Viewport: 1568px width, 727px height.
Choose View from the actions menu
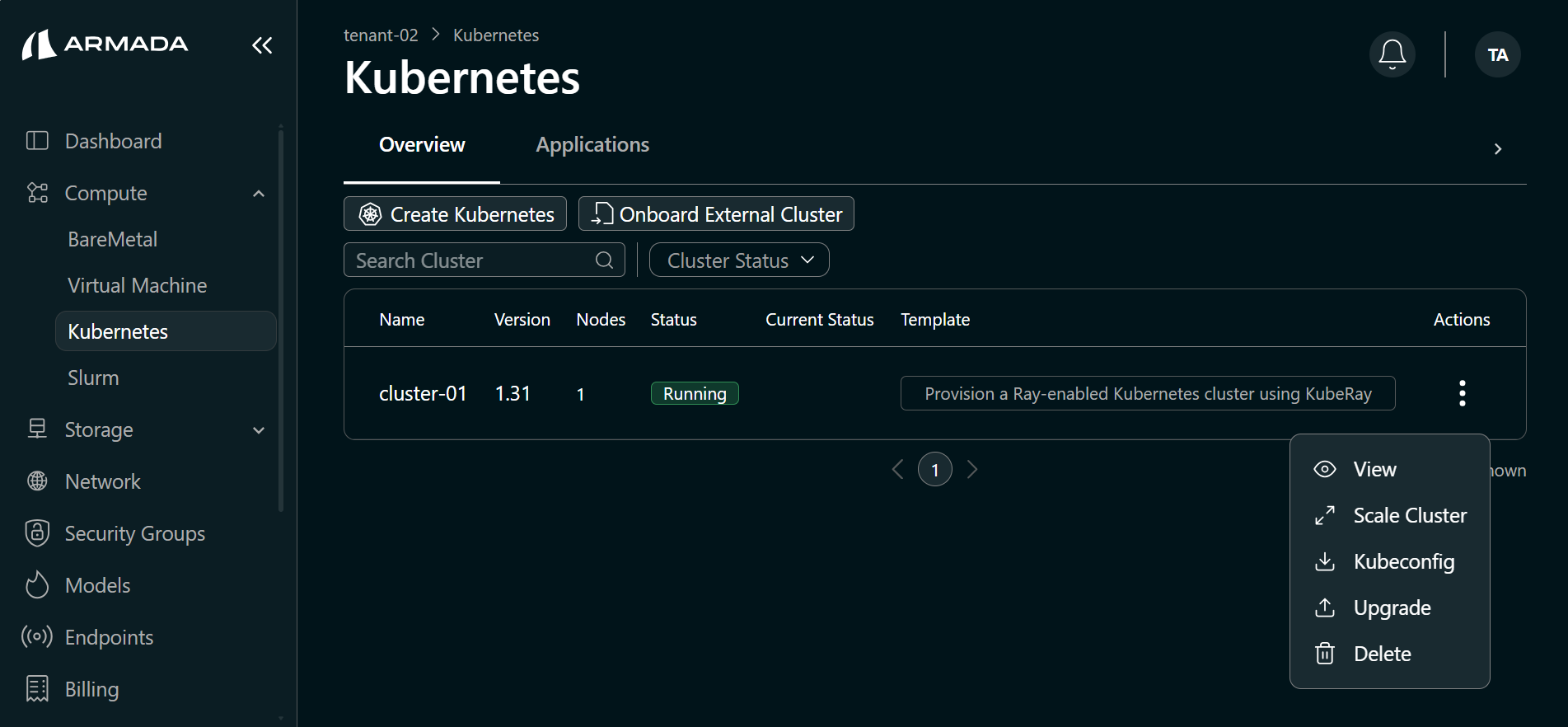click(1390, 469)
